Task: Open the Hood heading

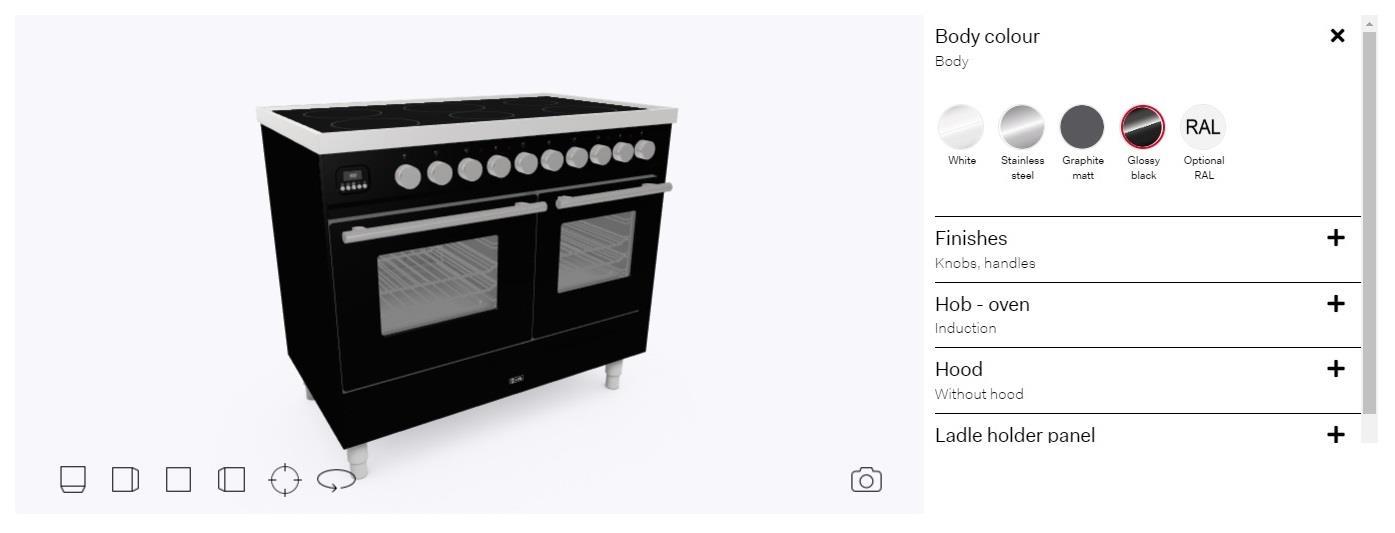Action: click(959, 369)
